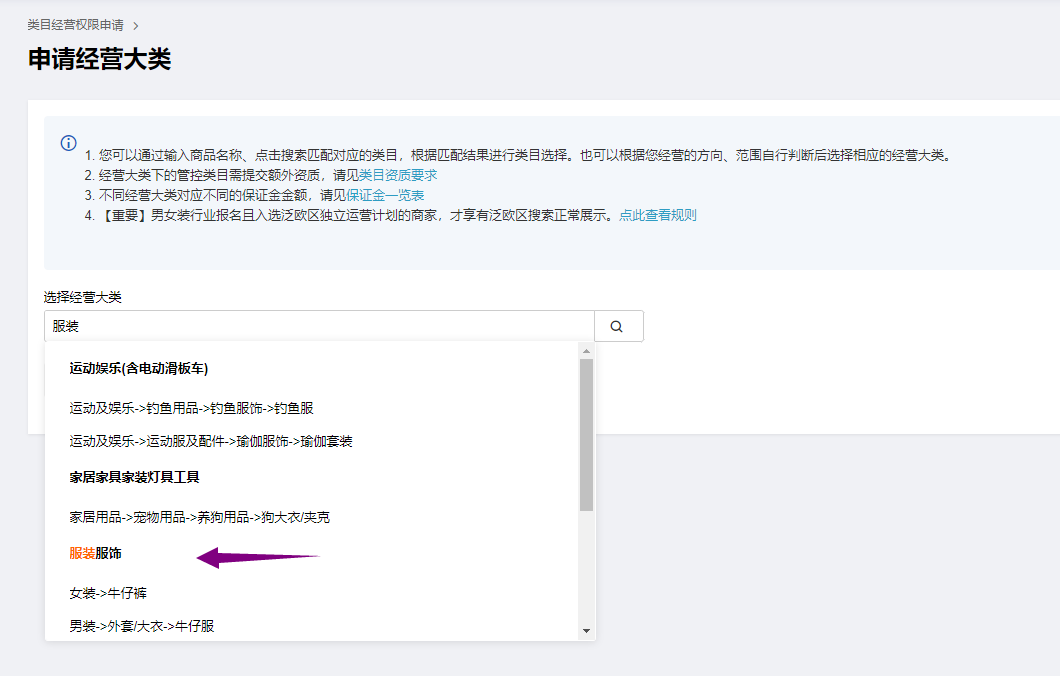Click the dropdown list scroll-down arrow

(x=586, y=631)
